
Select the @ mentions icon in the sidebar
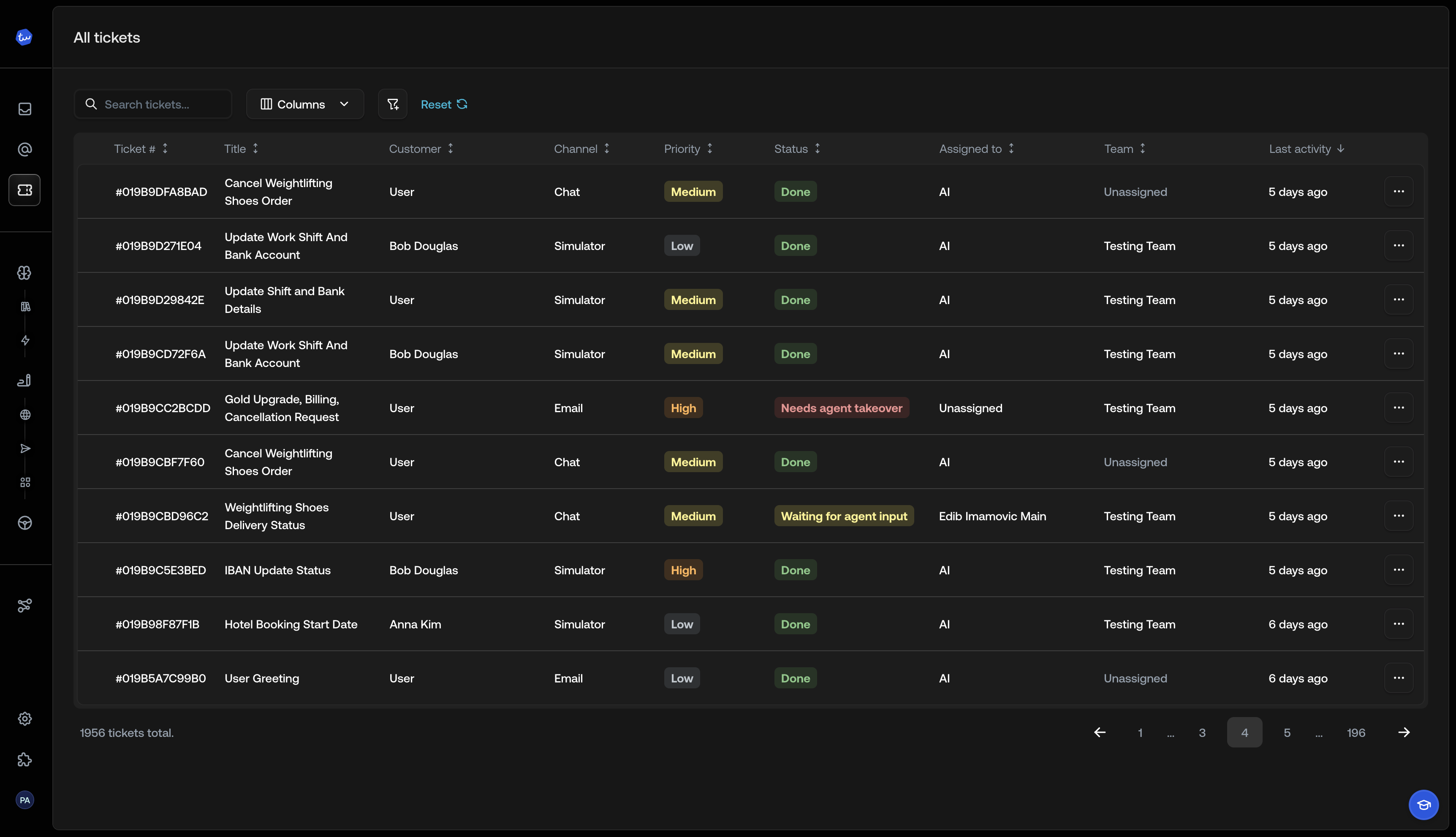point(24,149)
